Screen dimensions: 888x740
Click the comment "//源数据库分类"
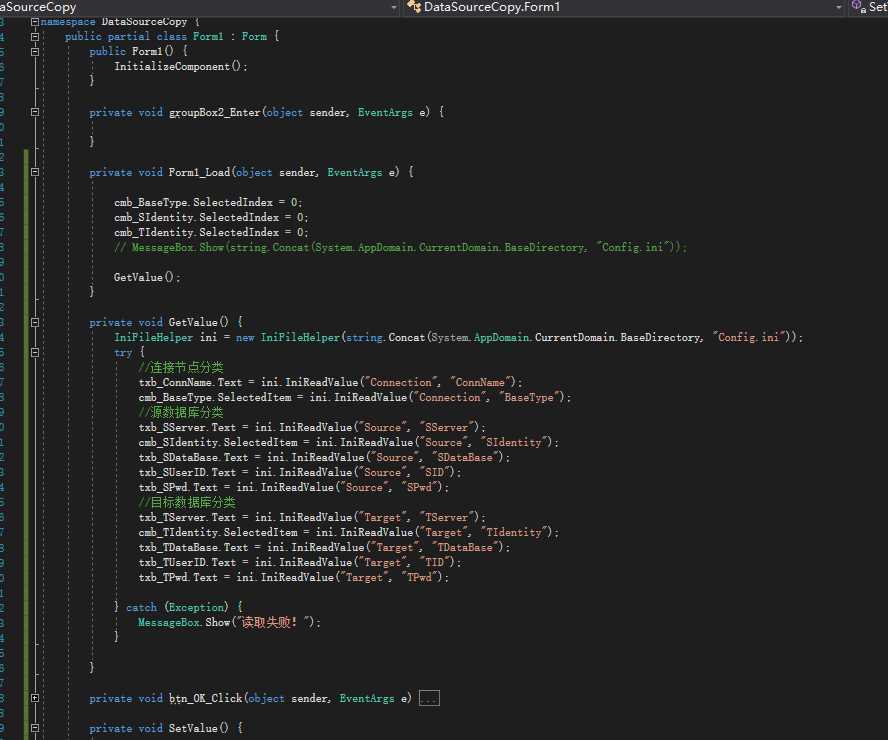181,412
